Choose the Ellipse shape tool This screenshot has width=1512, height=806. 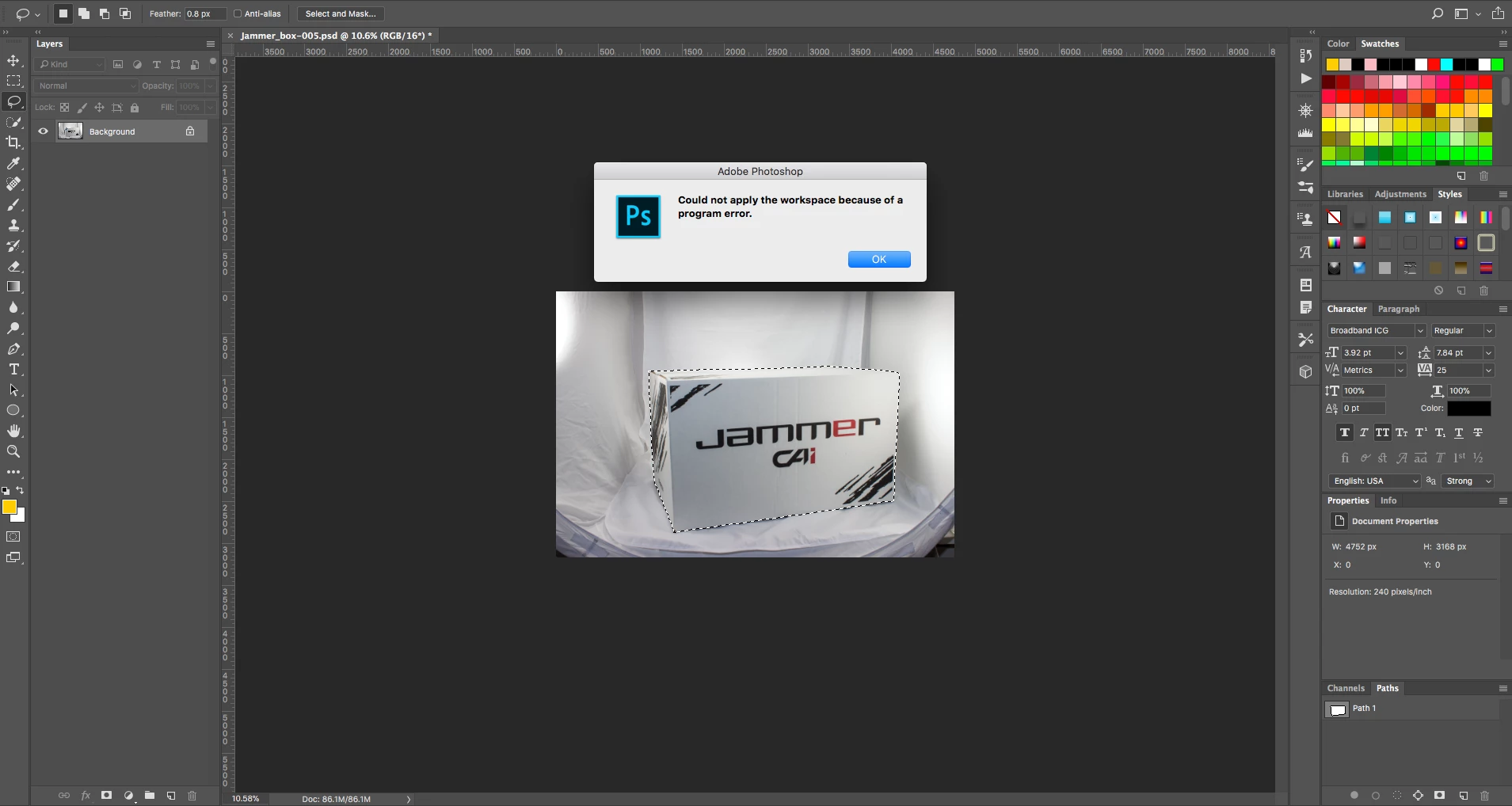point(13,410)
